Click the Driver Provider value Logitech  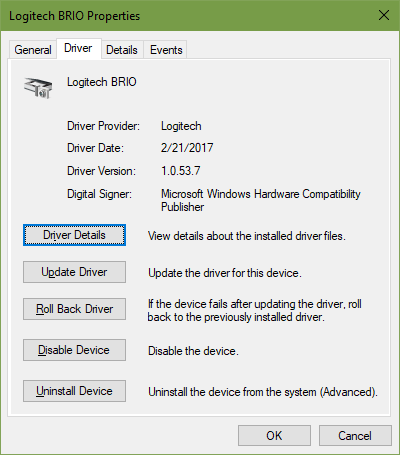[x=181, y=126]
